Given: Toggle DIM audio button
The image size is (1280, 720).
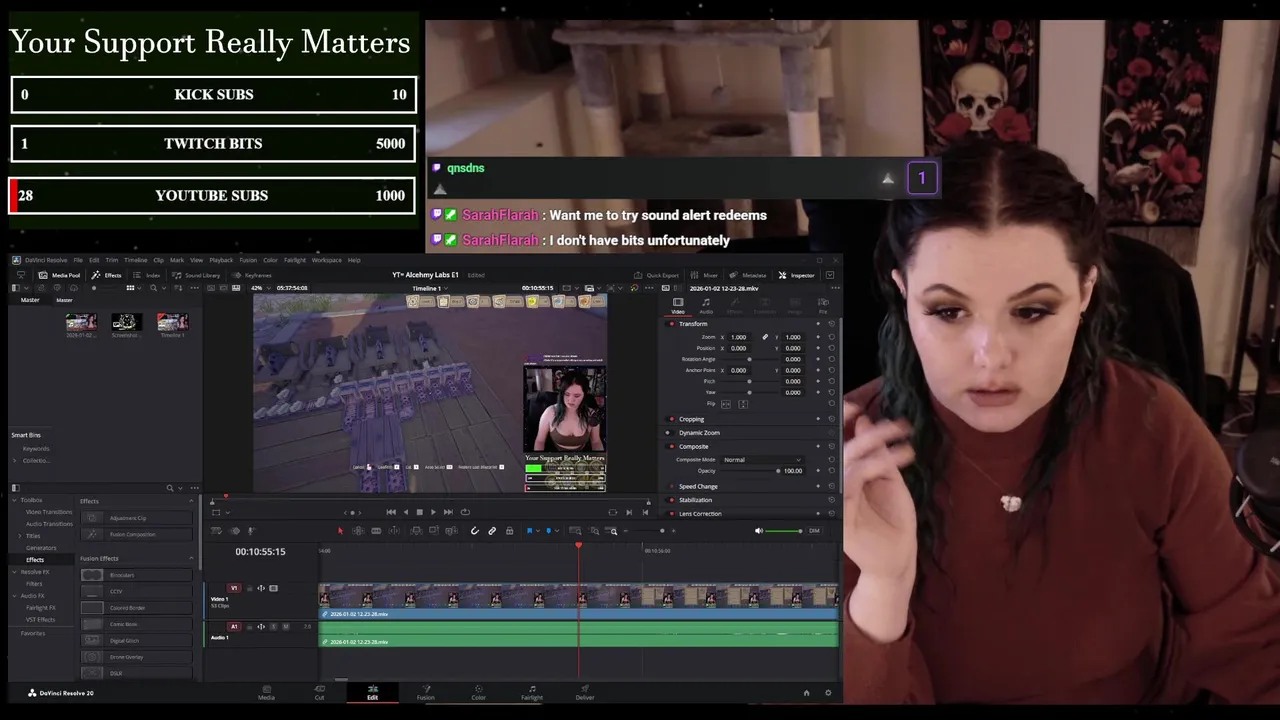Looking at the screenshot, I should tap(814, 531).
